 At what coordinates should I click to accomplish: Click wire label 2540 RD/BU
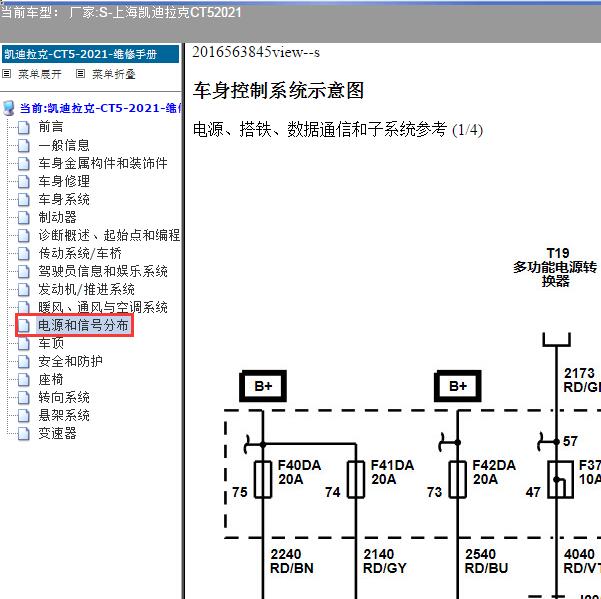pos(486,561)
